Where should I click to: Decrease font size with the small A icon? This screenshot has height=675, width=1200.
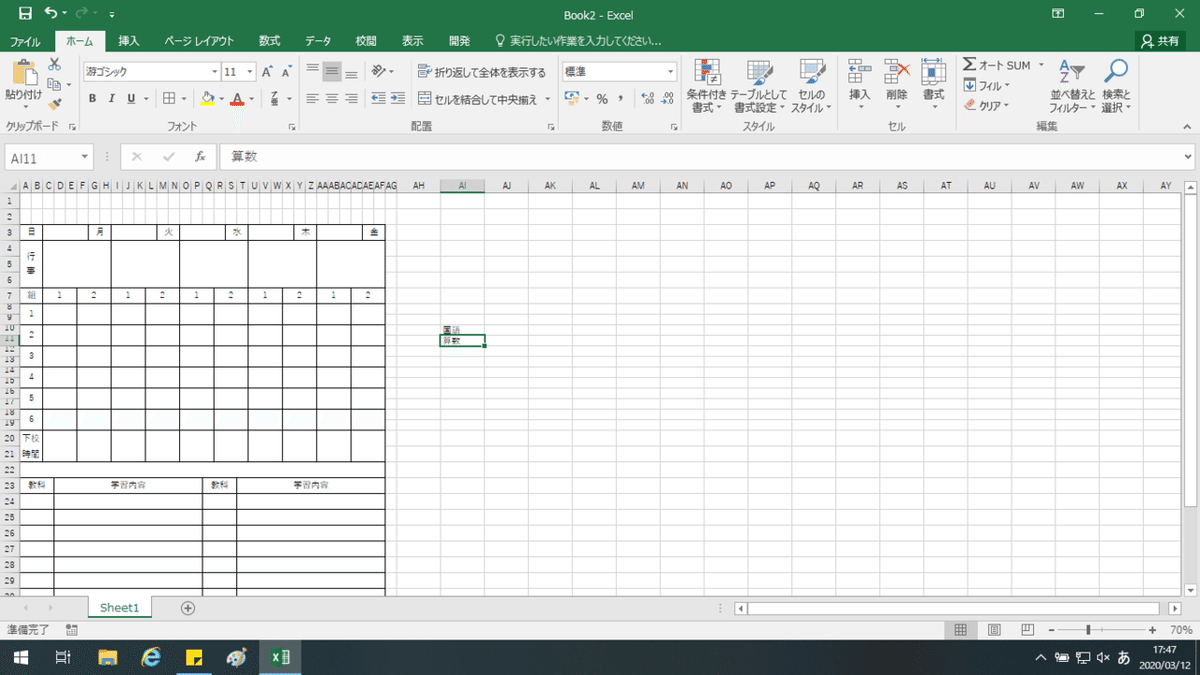click(286, 72)
